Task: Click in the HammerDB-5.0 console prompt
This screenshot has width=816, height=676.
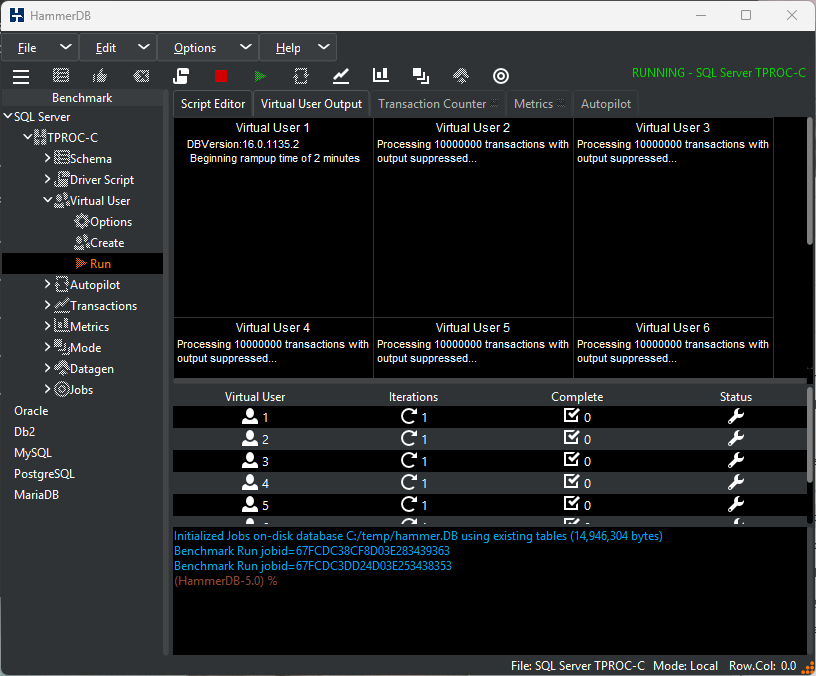Action: pyautogui.click(x=225, y=581)
